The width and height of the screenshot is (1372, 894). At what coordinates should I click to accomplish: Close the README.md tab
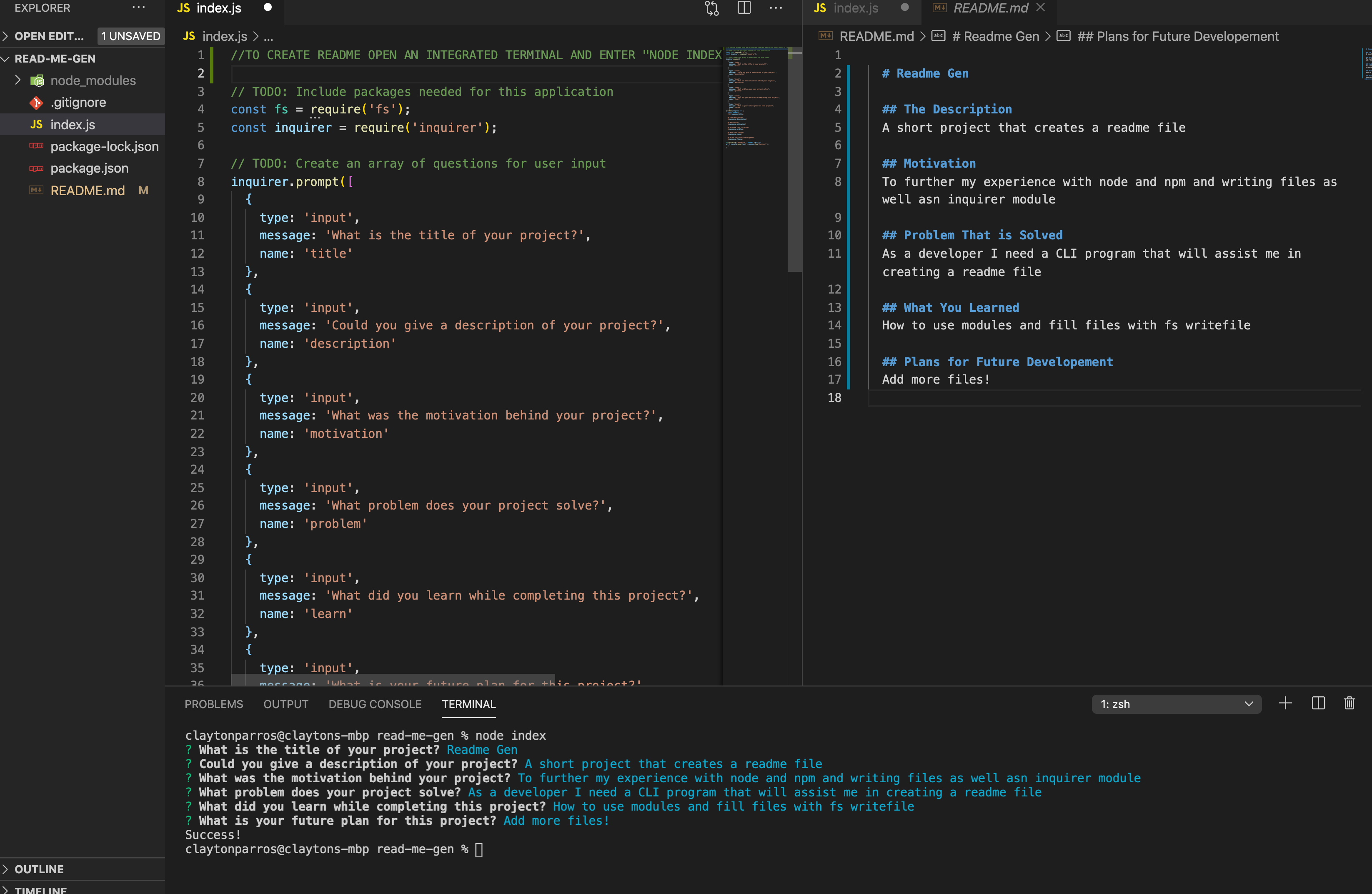(1040, 8)
